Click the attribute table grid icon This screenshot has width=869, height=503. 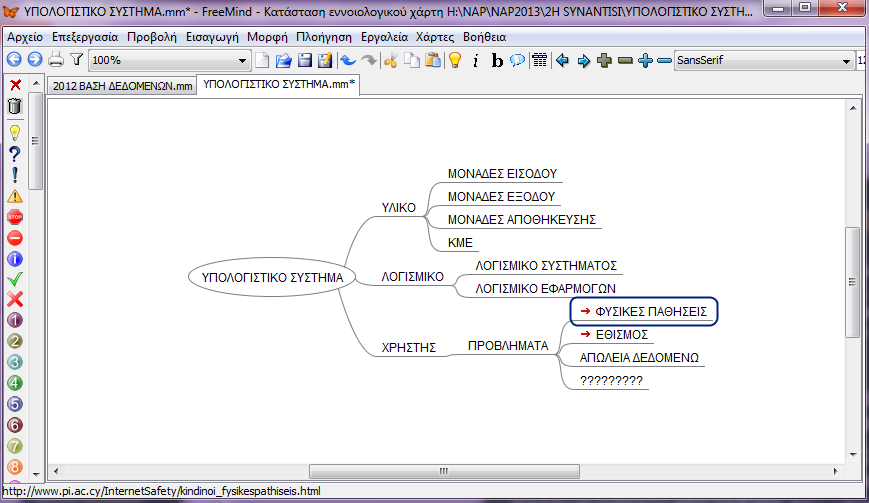pos(540,60)
